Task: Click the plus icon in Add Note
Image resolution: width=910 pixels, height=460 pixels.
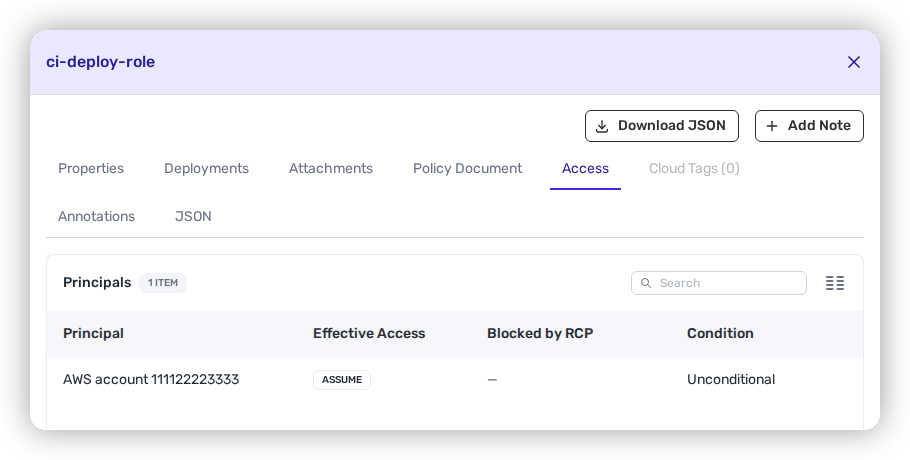Action: 772,126
